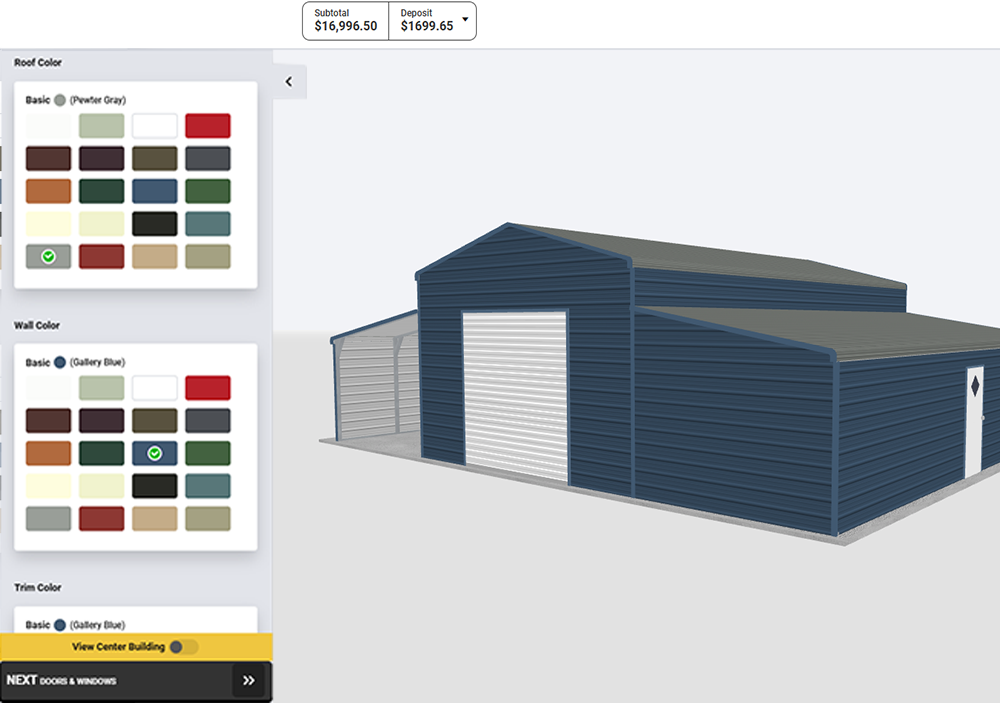Click the Deposit amount $1699.65

[426, 26]
